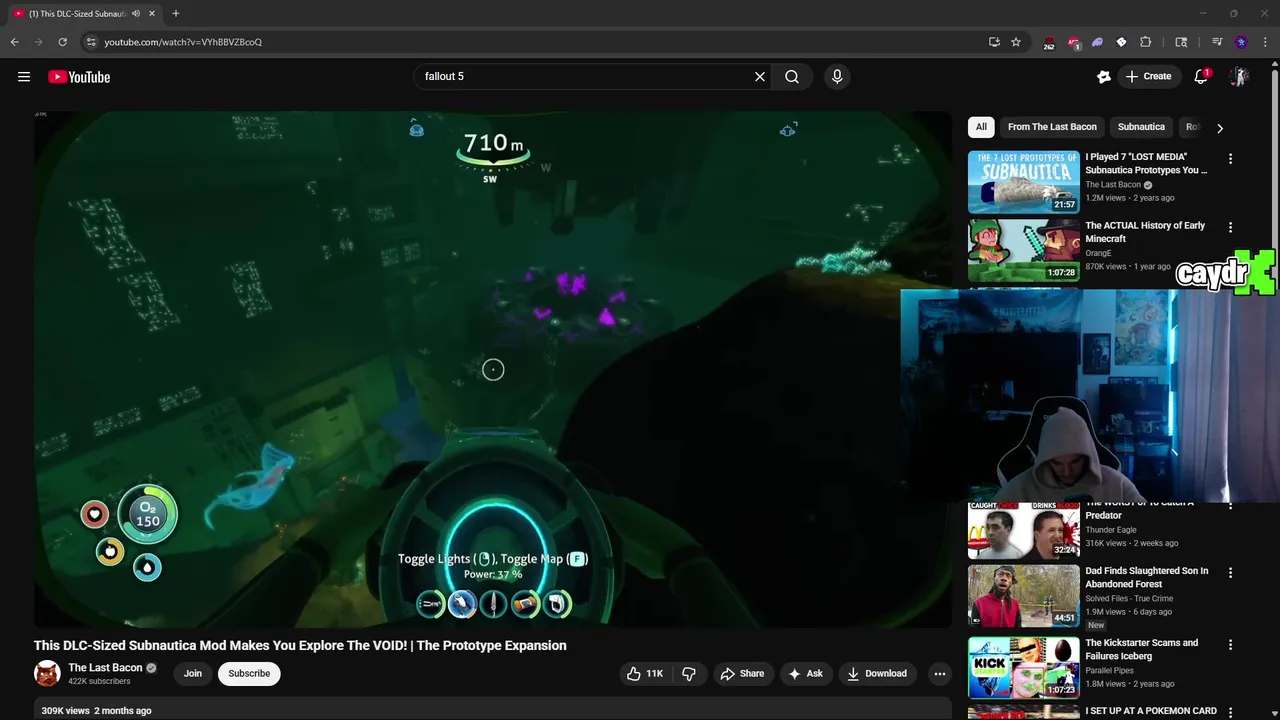This screenshot has width=1280, height=720.
Task: Share the video
Action: coord(742,674)
